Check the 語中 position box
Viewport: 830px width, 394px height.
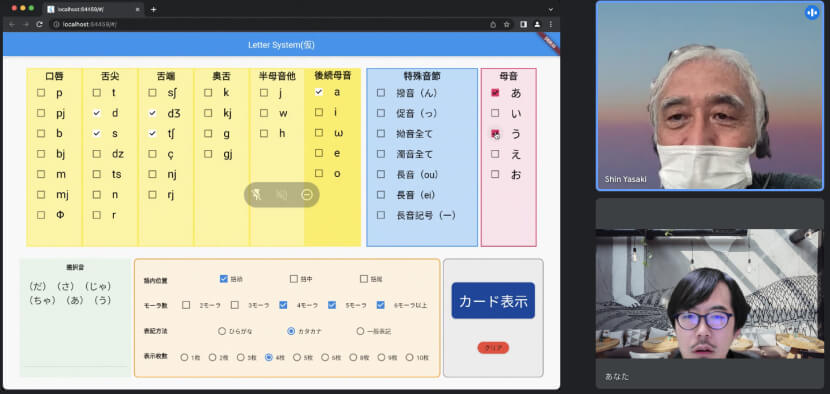pos(294,279)
